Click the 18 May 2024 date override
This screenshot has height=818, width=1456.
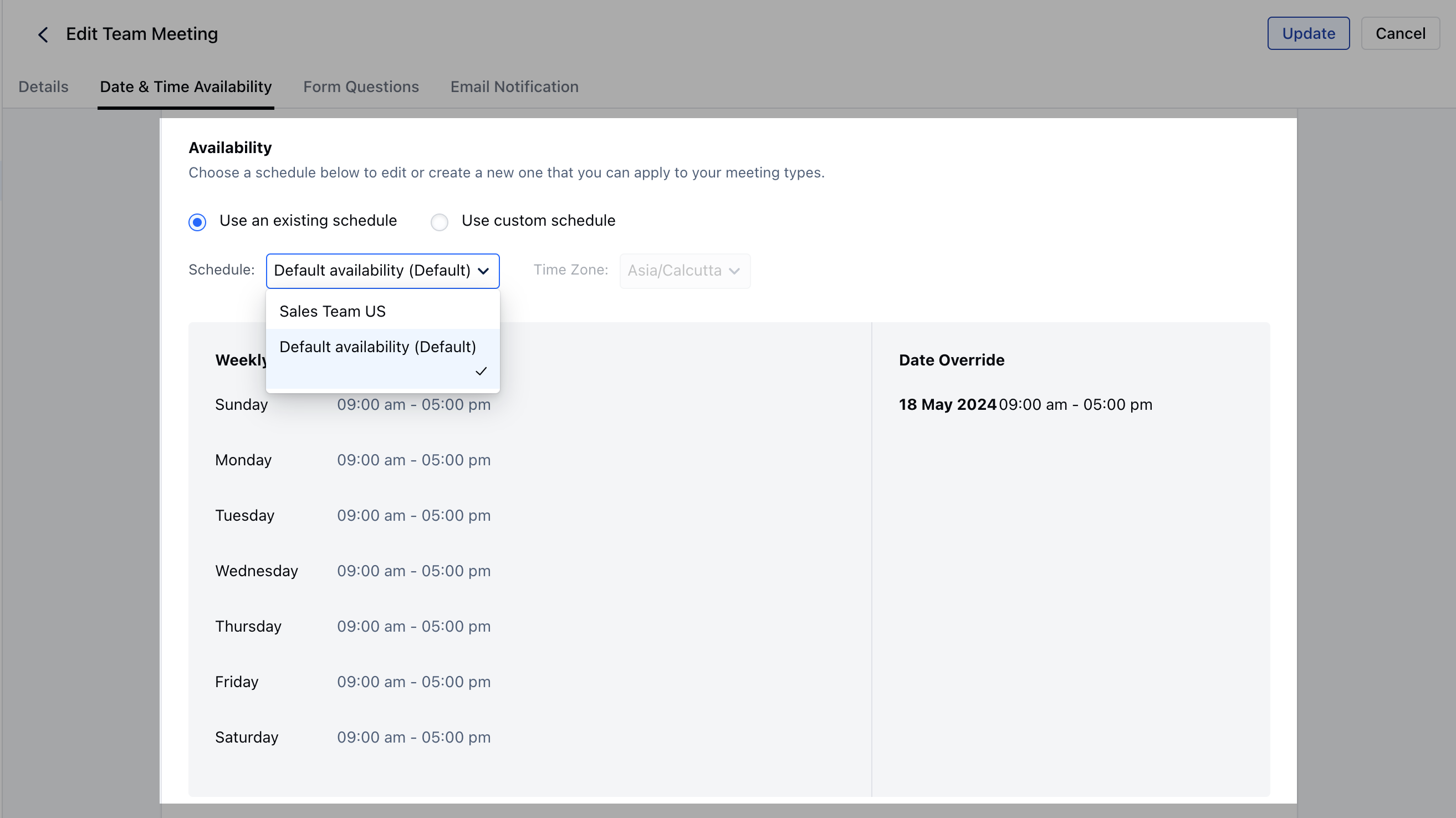point(947,404)
